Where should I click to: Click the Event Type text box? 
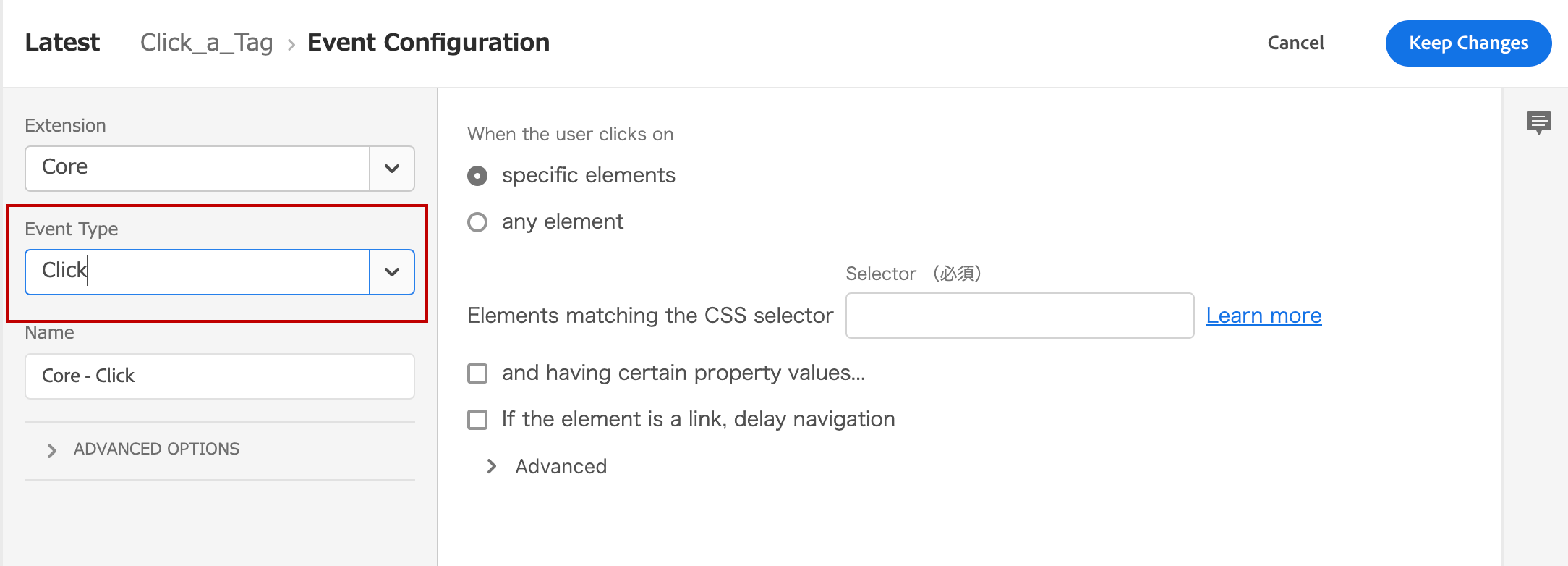point(197,272)
